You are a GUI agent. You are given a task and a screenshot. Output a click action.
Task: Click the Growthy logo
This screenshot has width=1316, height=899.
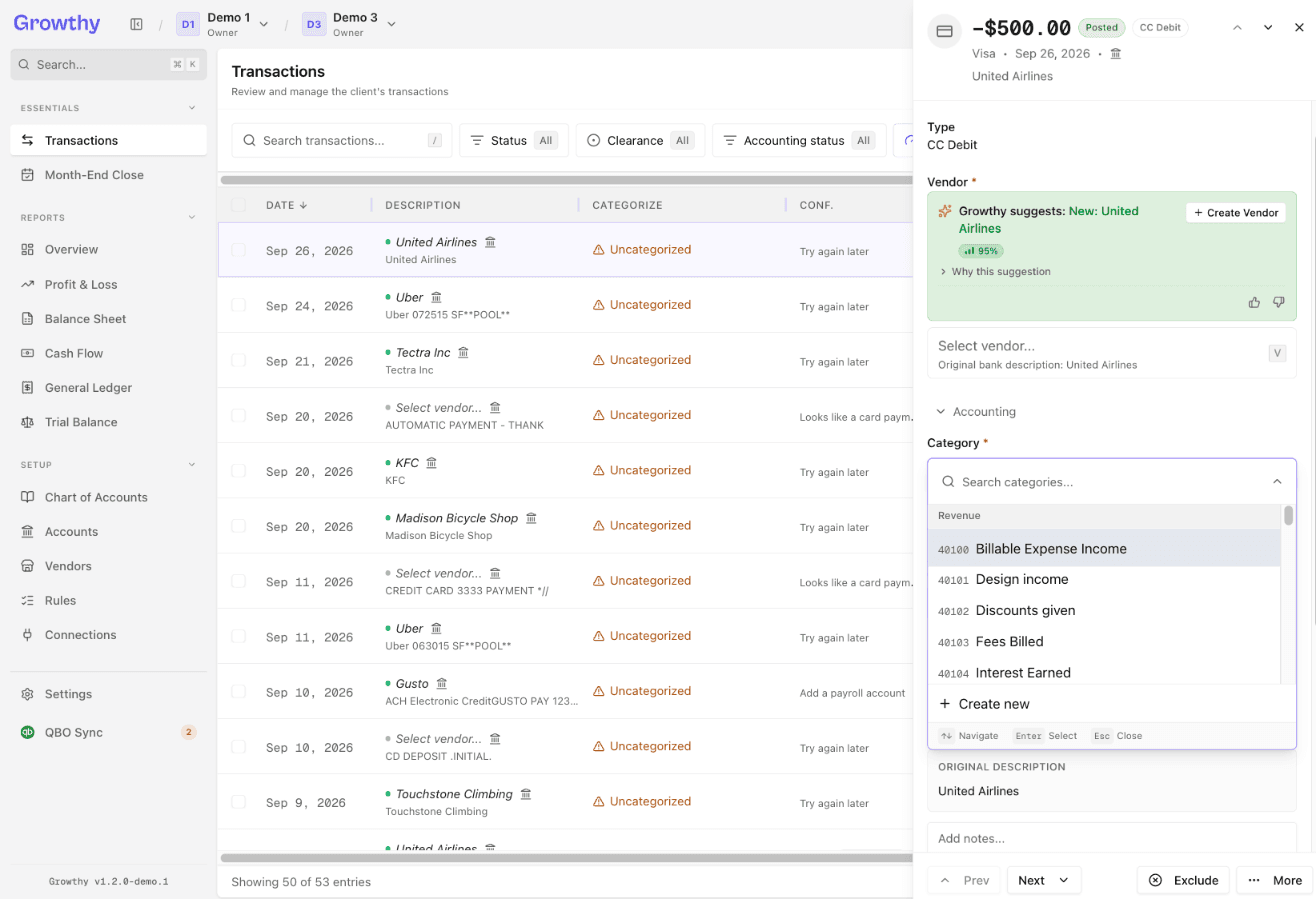57,23
